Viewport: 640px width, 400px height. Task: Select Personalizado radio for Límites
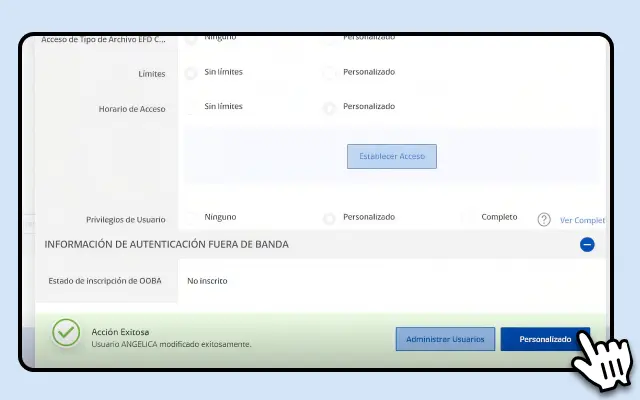329,73
